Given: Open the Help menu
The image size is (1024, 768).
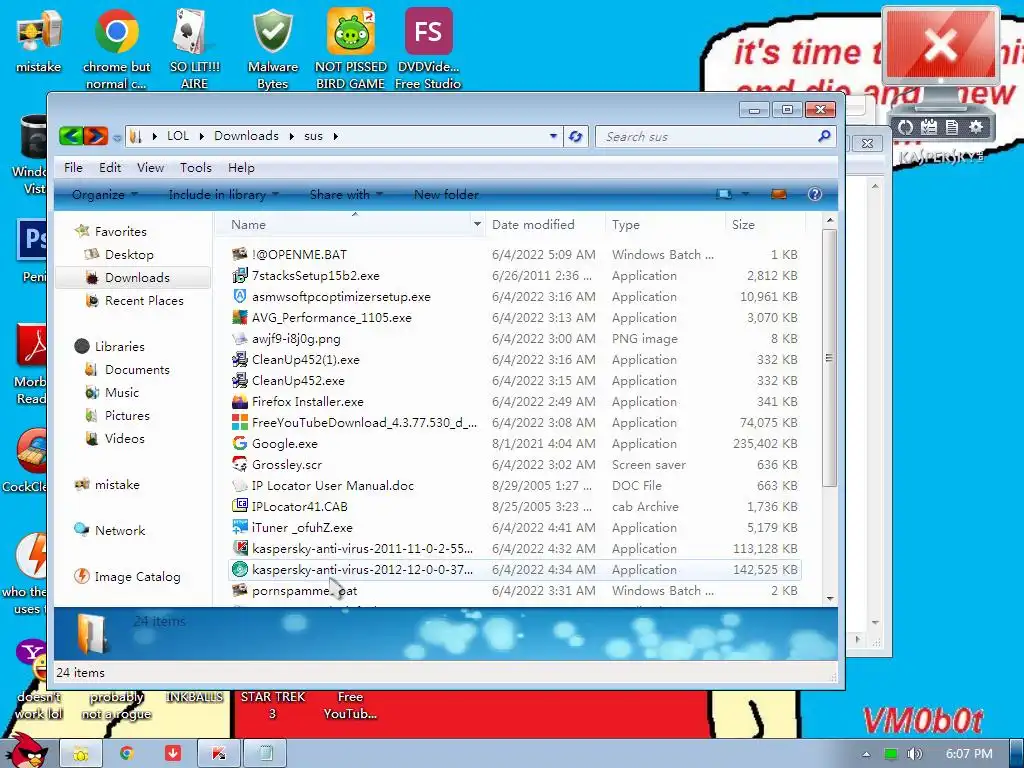Looking at the screenshot, I should [x=241, y=168].
